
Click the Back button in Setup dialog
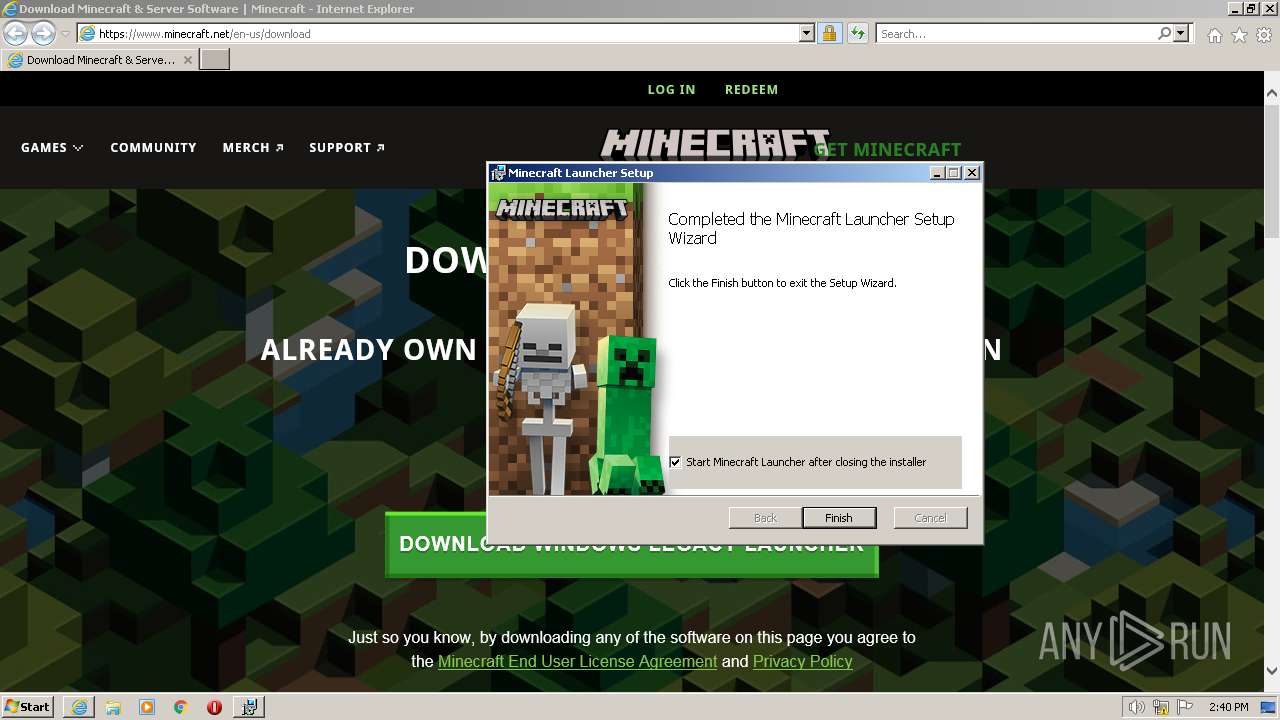pyautogui.click(x=765, y=517)
